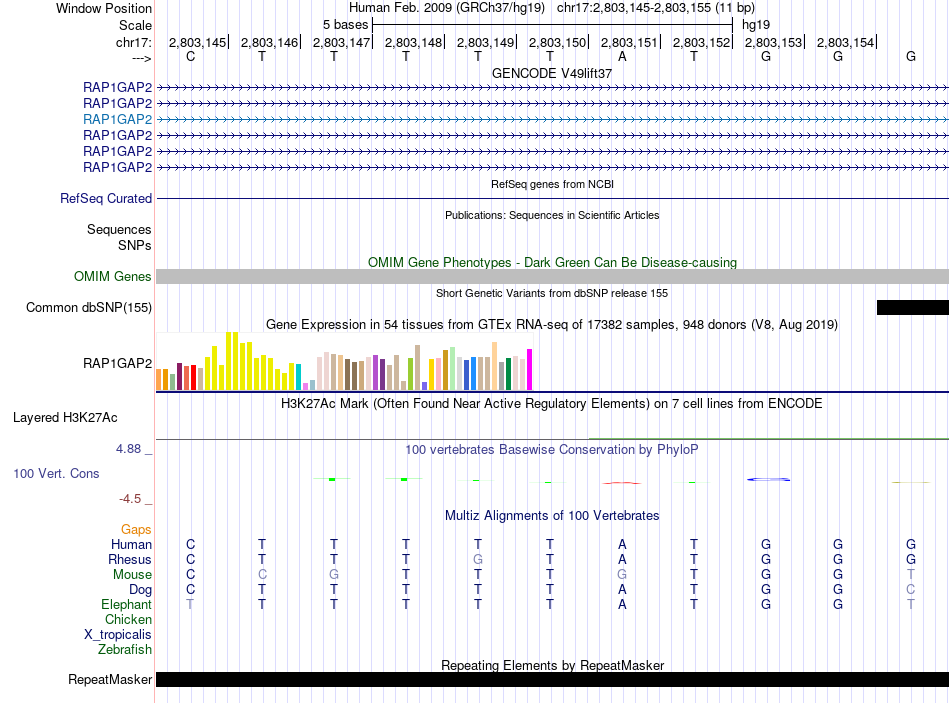
Task: Click the -4.5 PhyloP lower scale value
Action: pos(130,499)
